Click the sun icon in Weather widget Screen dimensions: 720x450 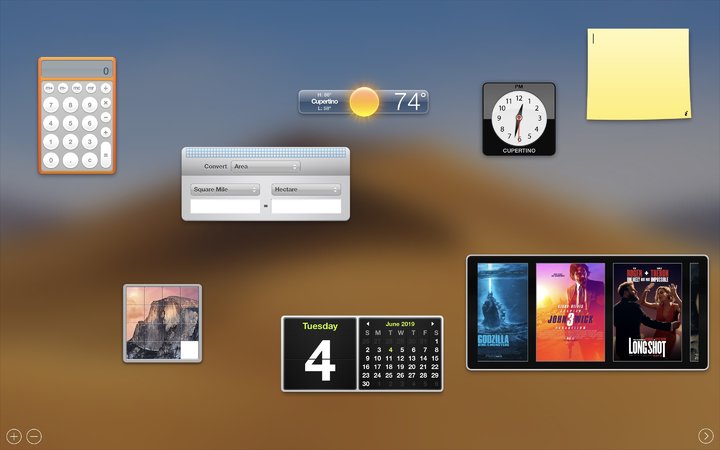point(364,101)
